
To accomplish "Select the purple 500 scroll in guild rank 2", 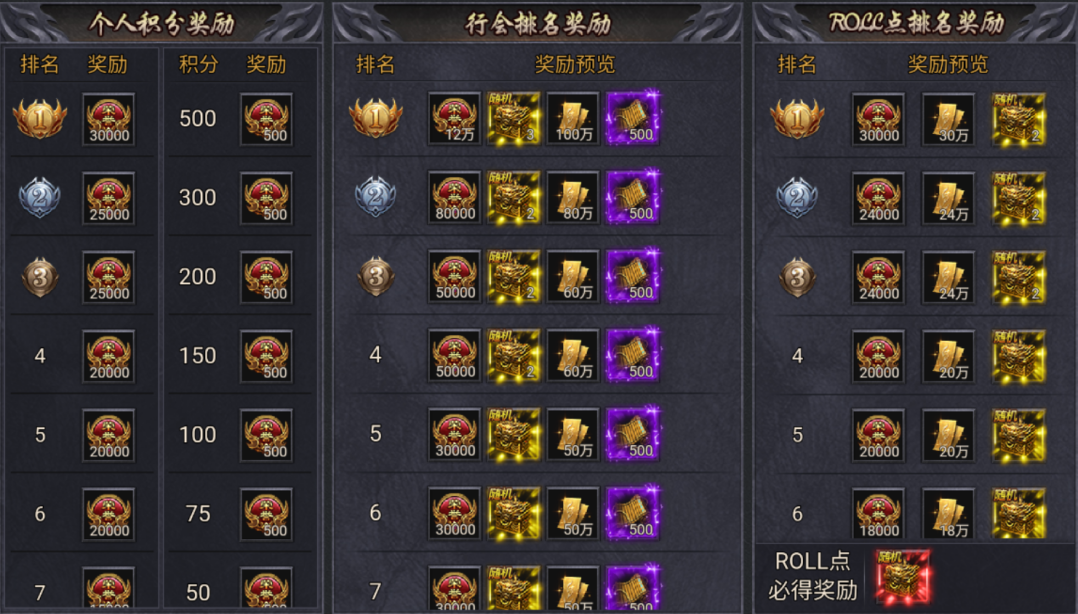I will 632,197.
